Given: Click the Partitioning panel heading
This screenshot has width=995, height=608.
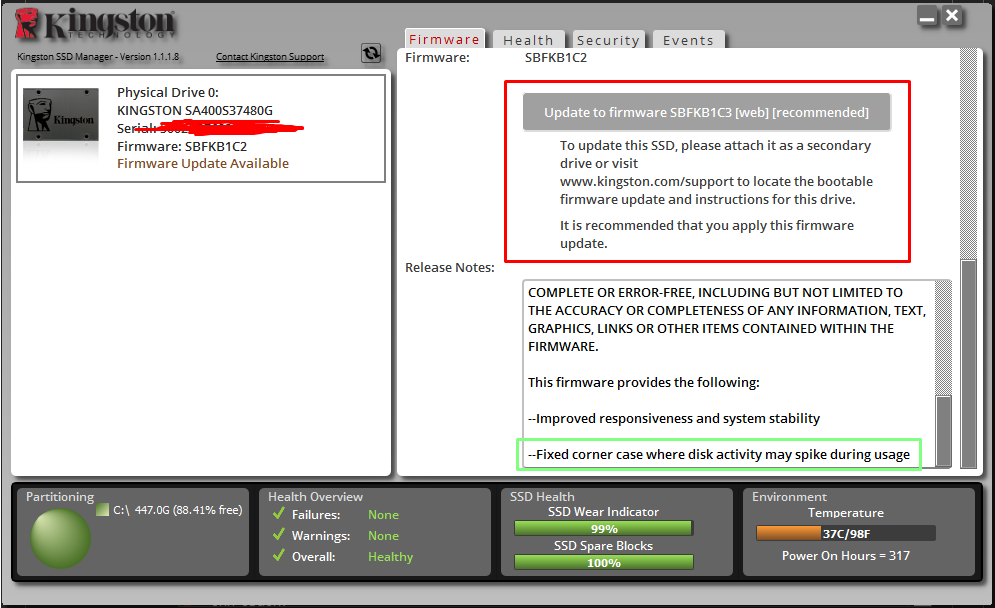Looking at the screenshot, I should pyautogui.click(x=60, y=496).
